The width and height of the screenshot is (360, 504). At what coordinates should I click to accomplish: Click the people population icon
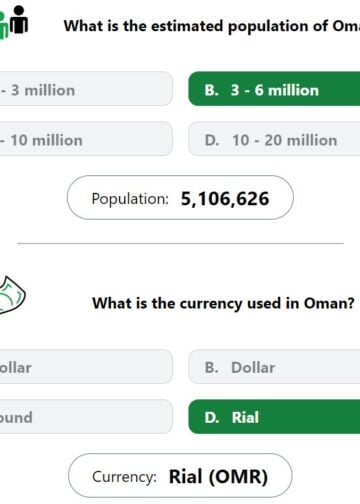click(14, 22)
